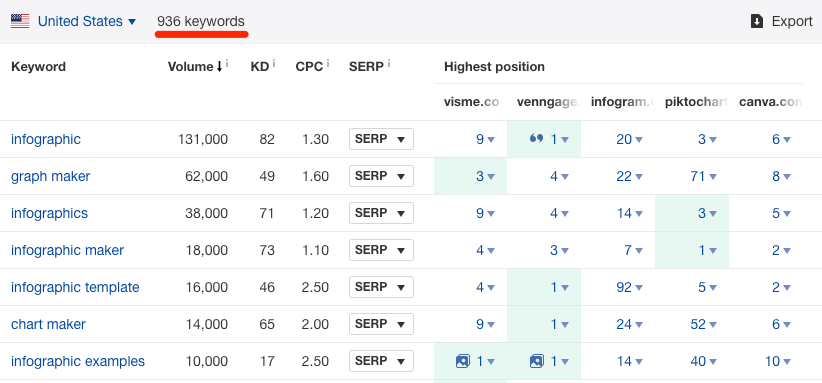The width and height of the screenshot is (822, 383).
Task: Click volume value 62,000
Action: click(x=207, y=177)
